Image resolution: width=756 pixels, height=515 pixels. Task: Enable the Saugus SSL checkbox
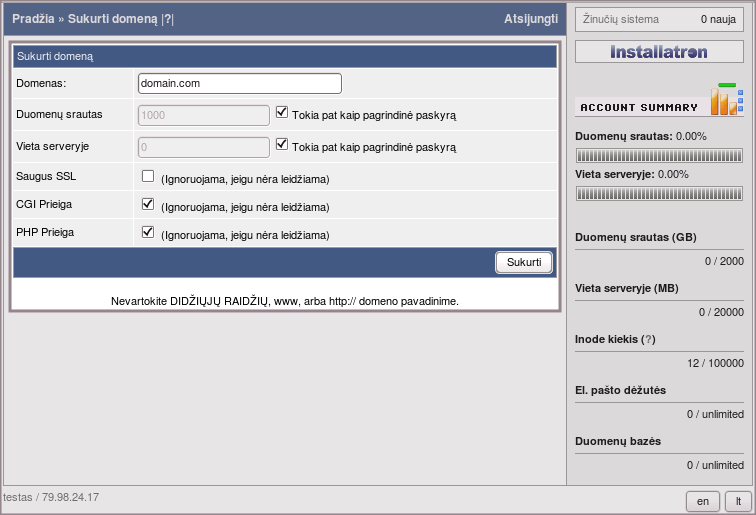[x=148, y=177]
